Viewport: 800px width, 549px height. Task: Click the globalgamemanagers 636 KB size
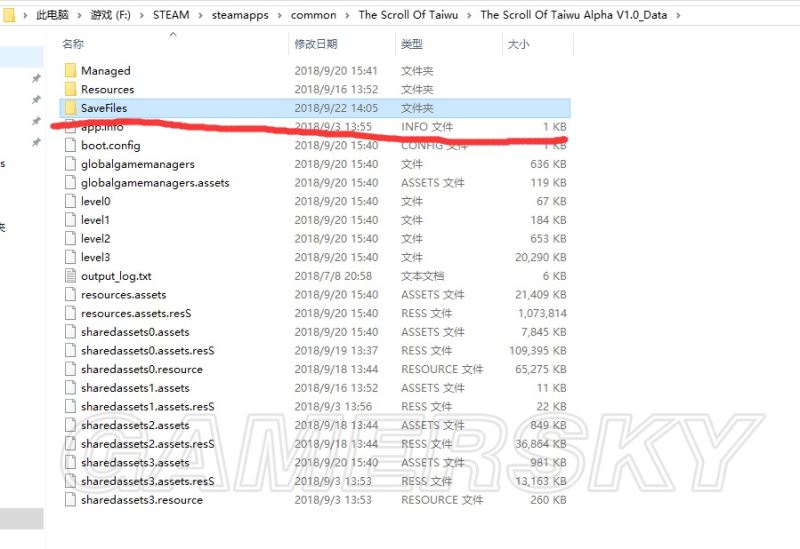coord(548,164)
